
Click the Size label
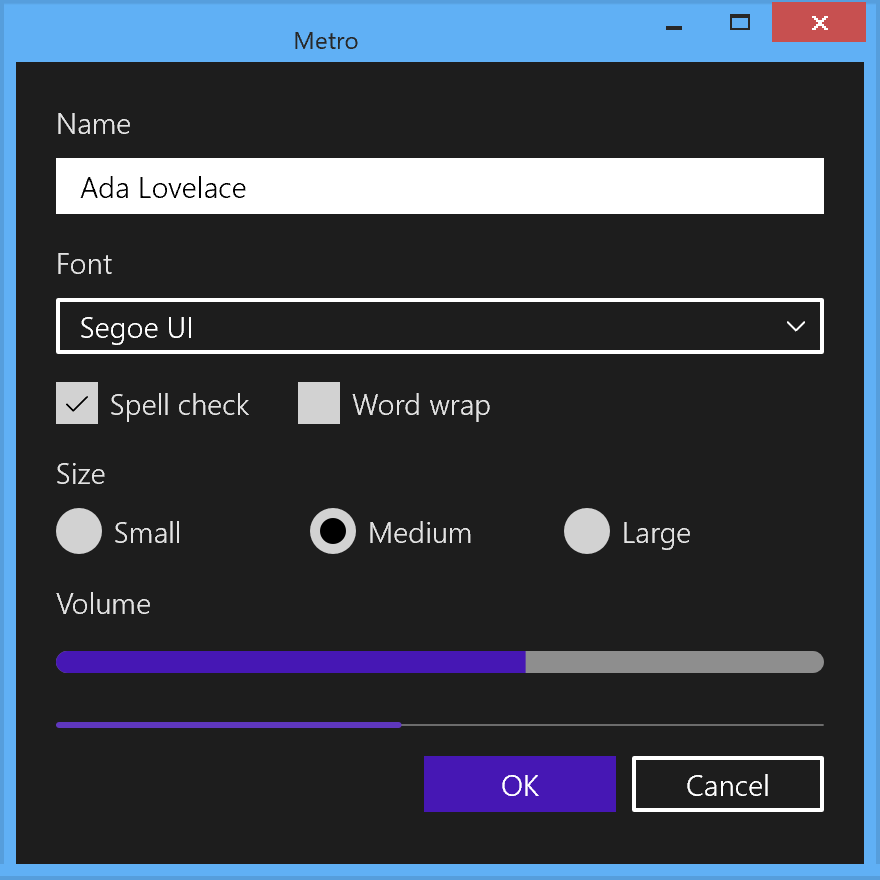(x=81, y=474)
